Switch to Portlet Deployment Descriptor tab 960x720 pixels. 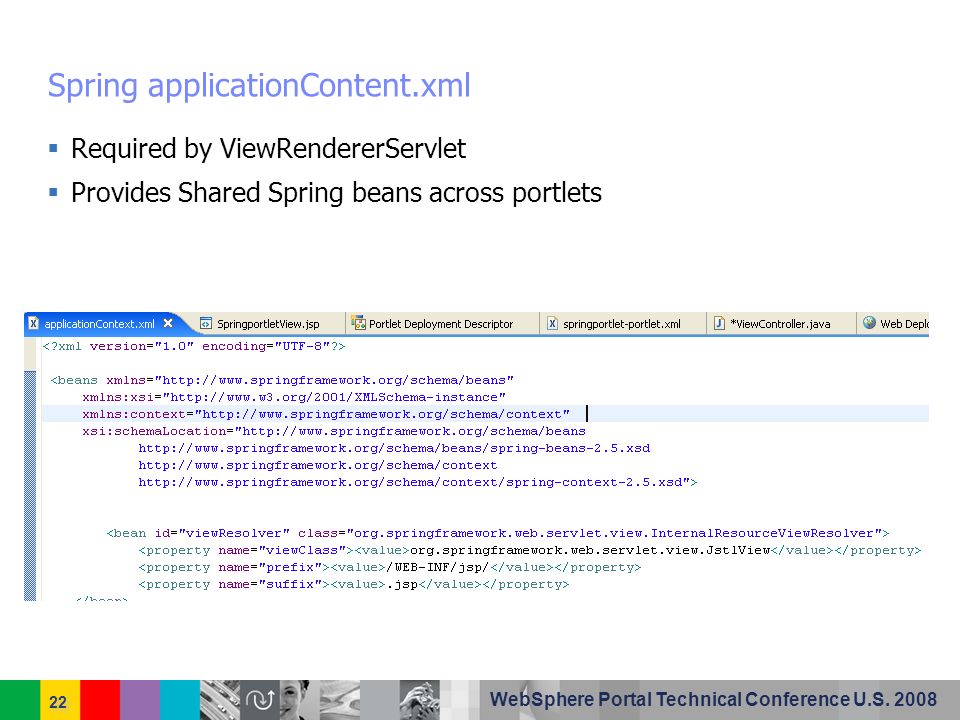441,324
